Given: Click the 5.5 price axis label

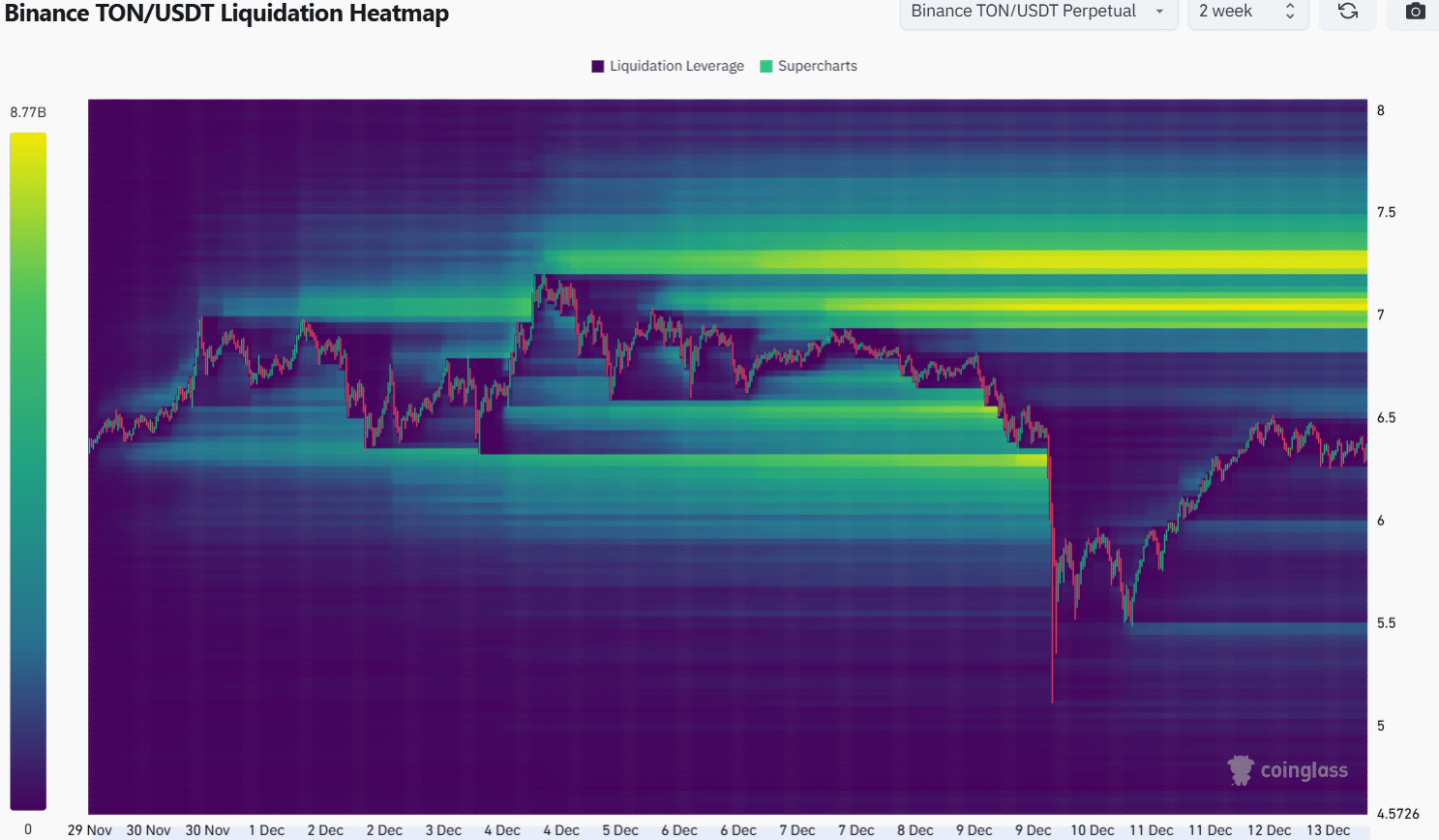Looking at the screenshot, I should [x=1387, y=623].
